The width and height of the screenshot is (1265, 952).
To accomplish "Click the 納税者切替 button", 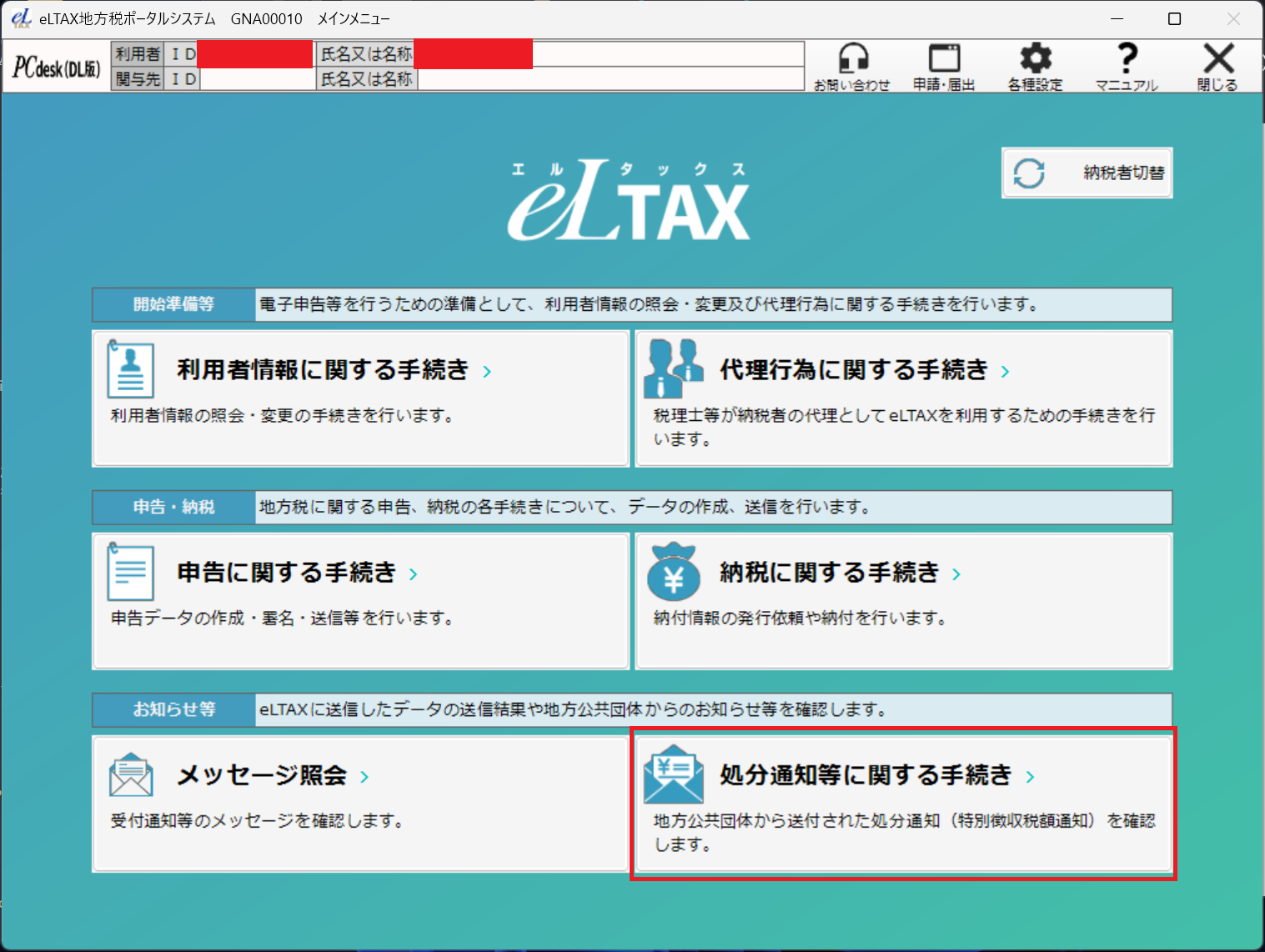I will tap(1087, 173).
